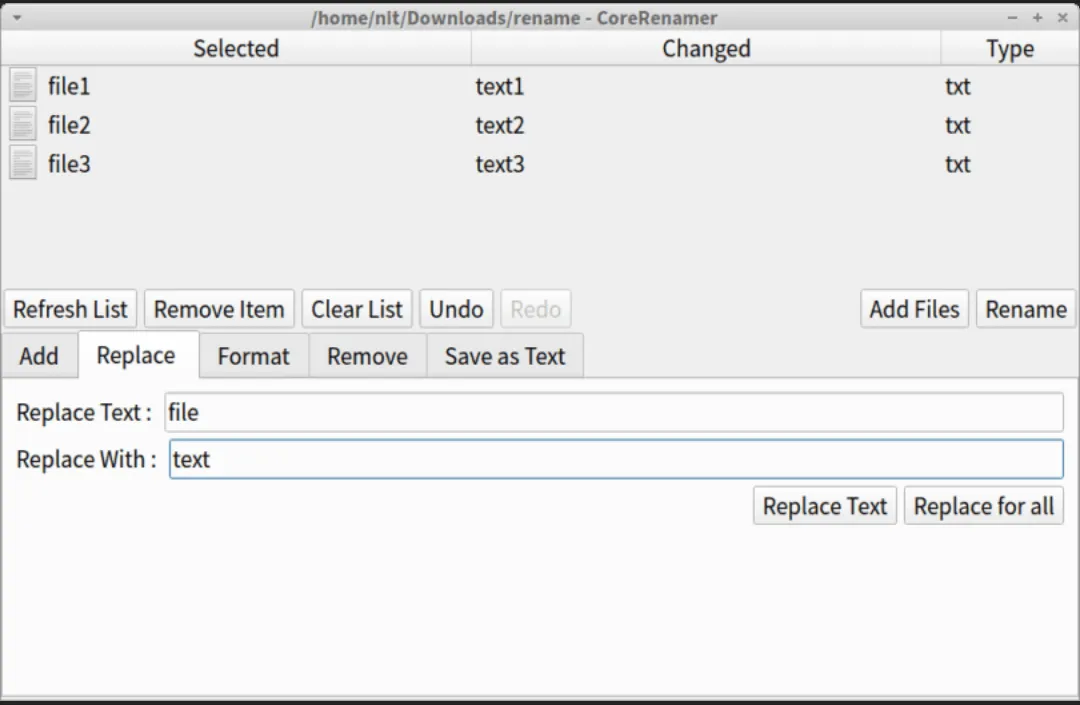Click Replace for all
Viewport: 1080px width, 705px height.
983,505
